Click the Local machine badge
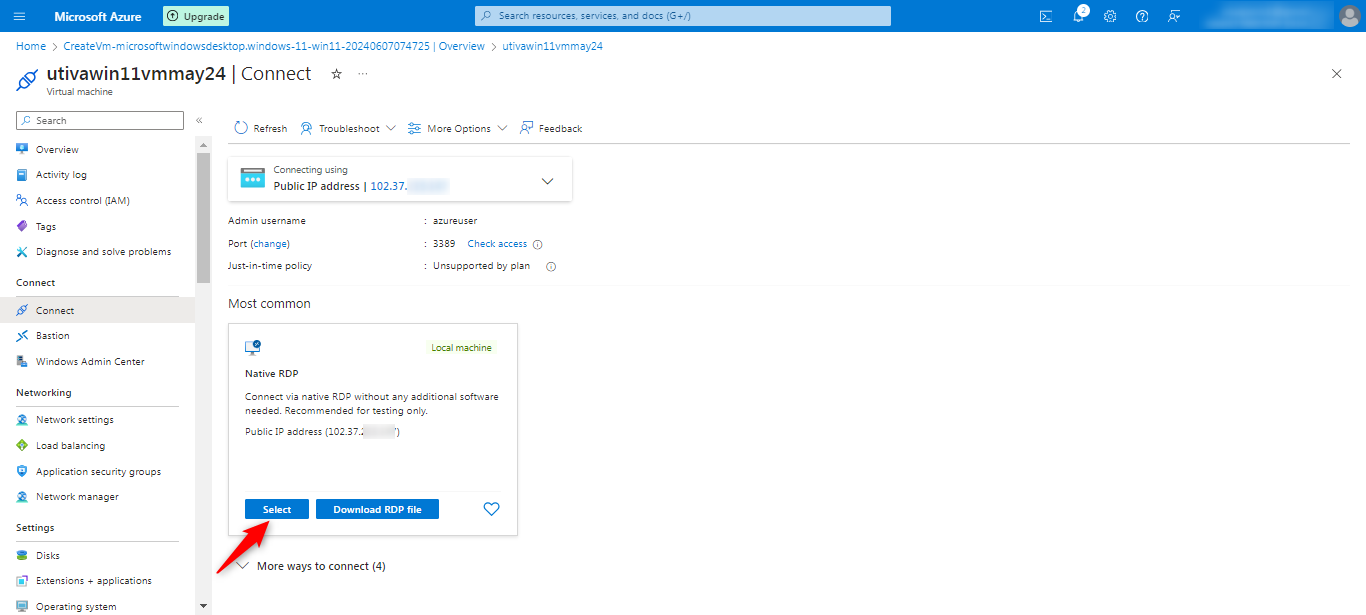 point(461,348)
